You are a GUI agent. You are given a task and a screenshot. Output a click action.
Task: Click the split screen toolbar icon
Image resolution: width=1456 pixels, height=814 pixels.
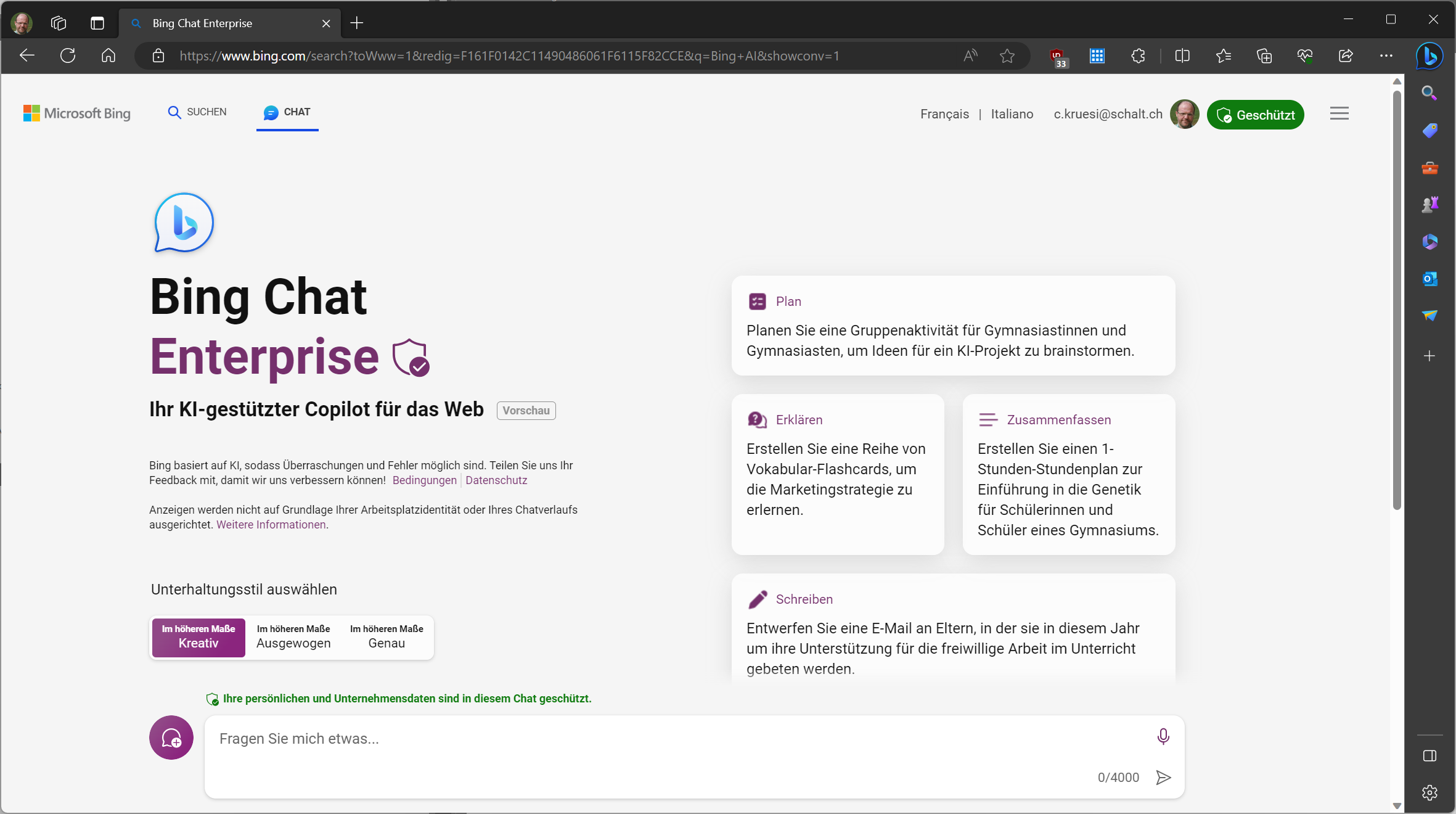pos(1182,56)
